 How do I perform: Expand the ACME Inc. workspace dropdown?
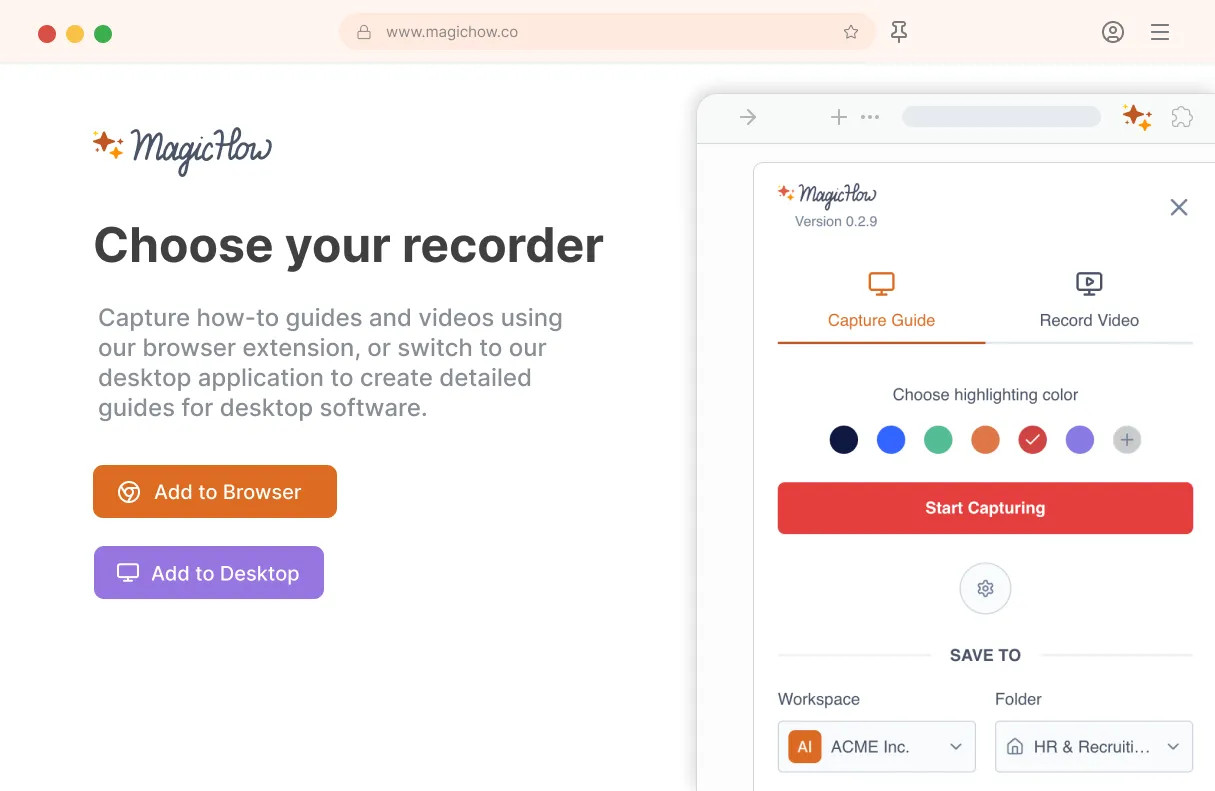point(877,746)
